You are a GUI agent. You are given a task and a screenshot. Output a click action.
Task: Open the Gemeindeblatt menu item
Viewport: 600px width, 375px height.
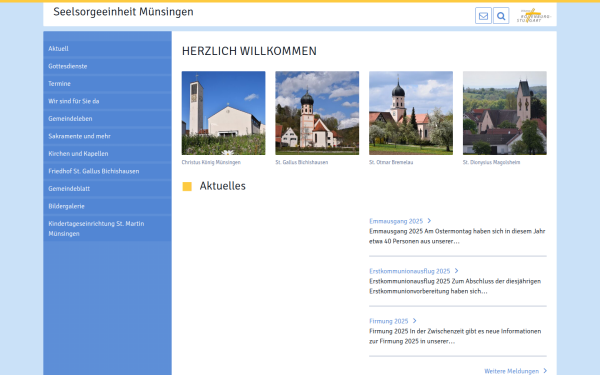(107, 189)
